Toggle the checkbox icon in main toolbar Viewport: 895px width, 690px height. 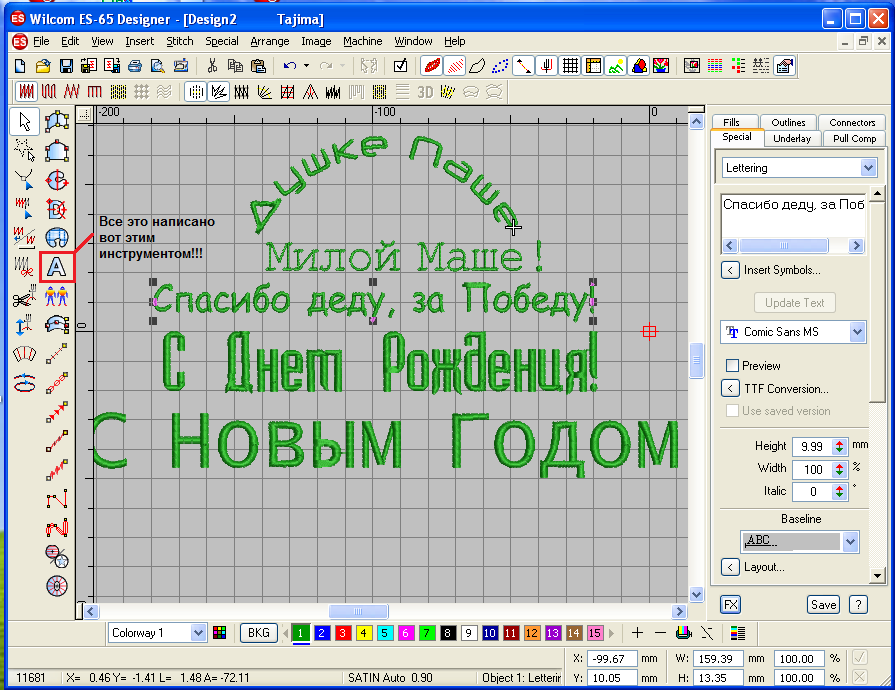401,66
